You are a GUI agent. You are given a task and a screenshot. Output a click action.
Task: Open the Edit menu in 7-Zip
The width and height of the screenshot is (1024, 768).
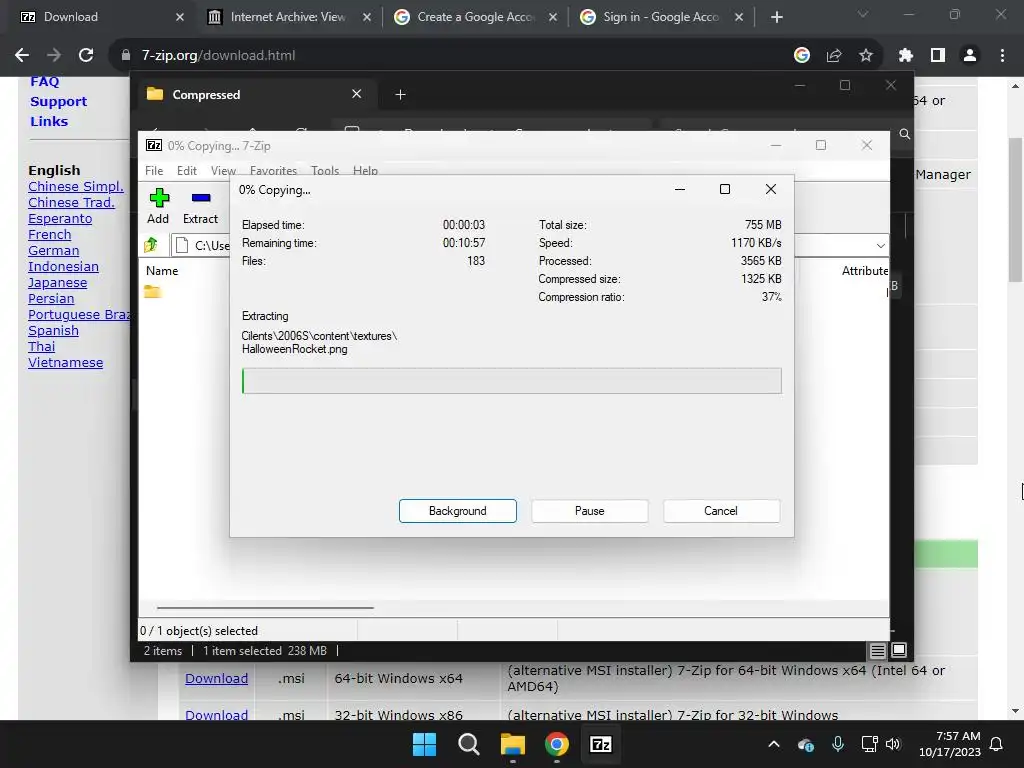pos(186,170)
